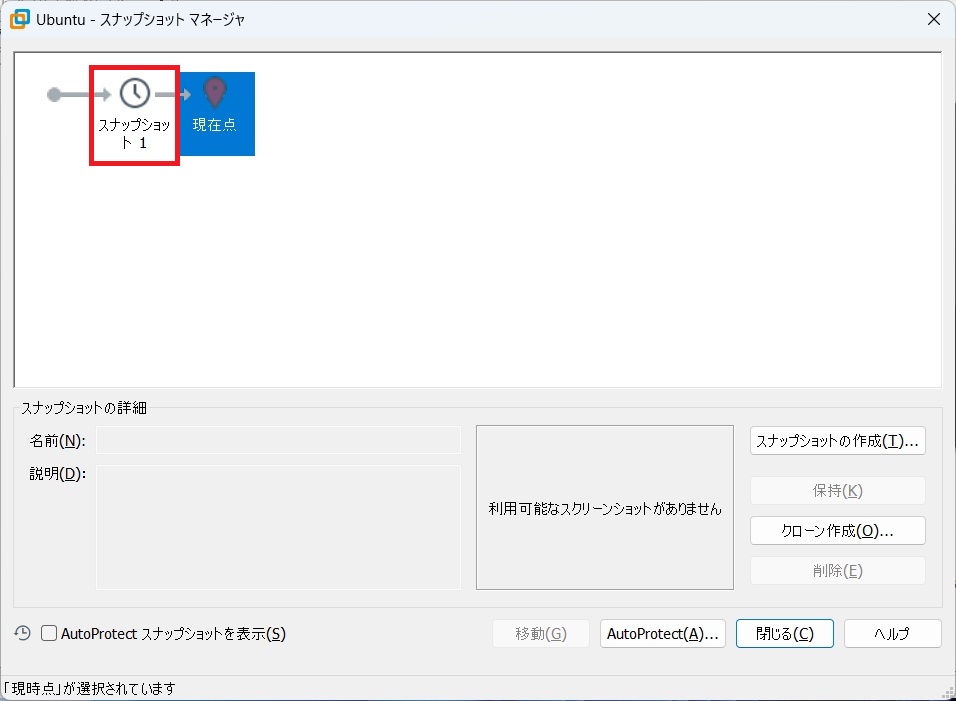The image size is (956, 701).
Task: Focus the 説明(D) description text area
Action: coord(278,527)
